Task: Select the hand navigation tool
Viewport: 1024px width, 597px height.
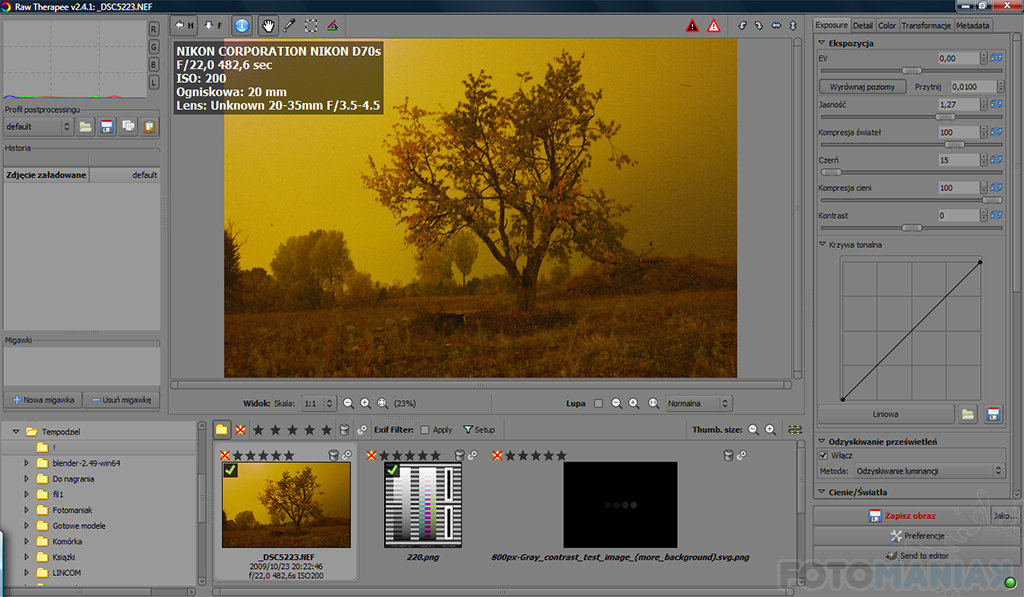Action: click(268, 25)
